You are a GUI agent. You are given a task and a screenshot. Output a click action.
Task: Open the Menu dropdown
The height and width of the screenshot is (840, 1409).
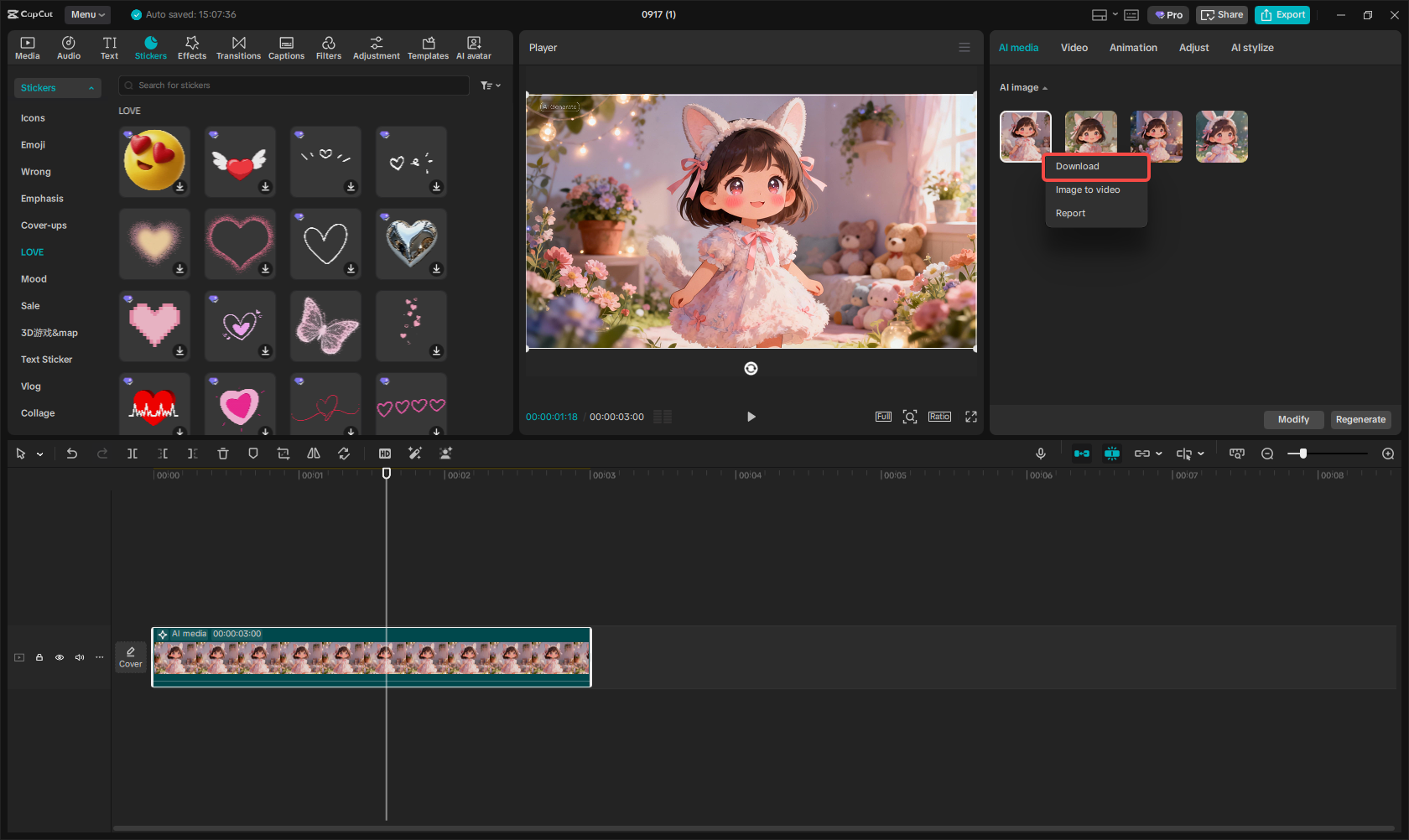coord(87,14)
